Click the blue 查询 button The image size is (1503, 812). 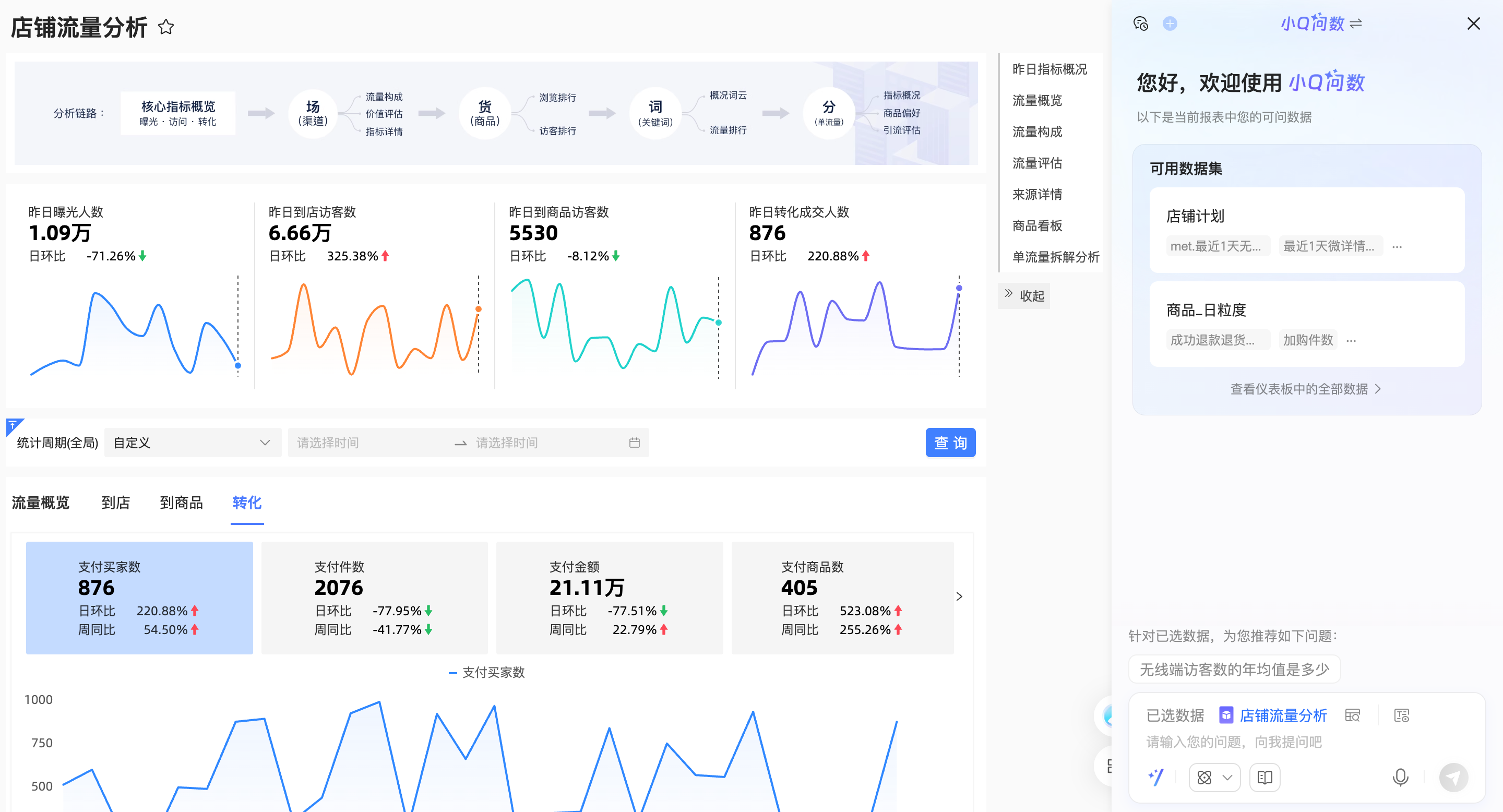pos(950,443)
